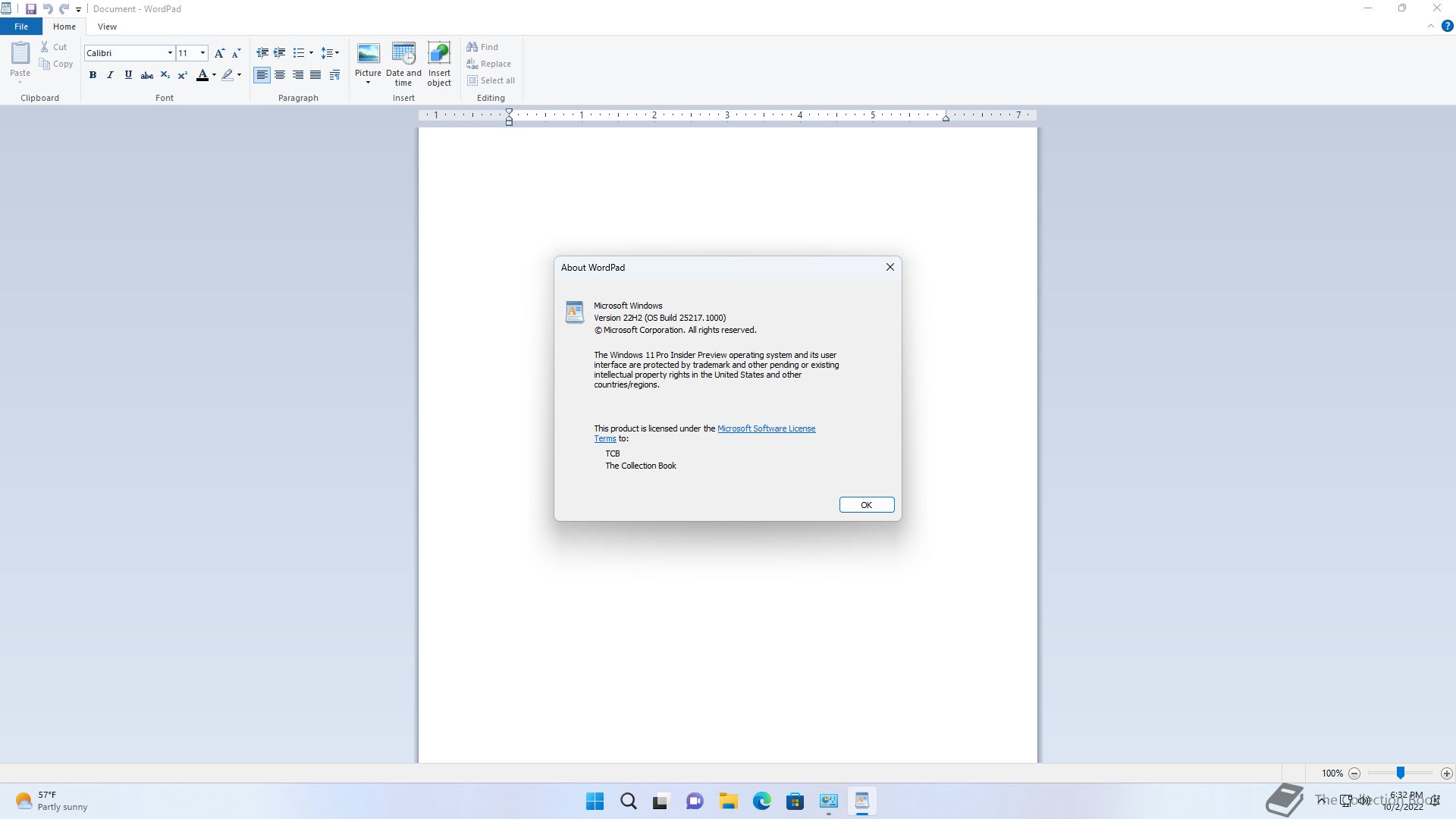Zoom in with plus button
The image size is (1456, 819).
pos(1447,773)
